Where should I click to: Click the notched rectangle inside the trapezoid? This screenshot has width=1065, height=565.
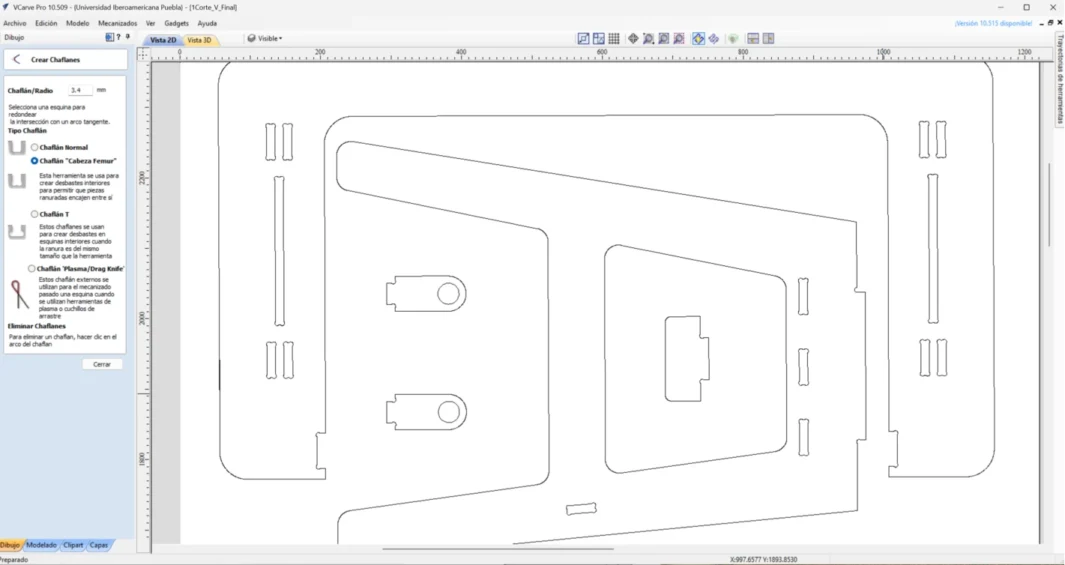pos(687,359)
